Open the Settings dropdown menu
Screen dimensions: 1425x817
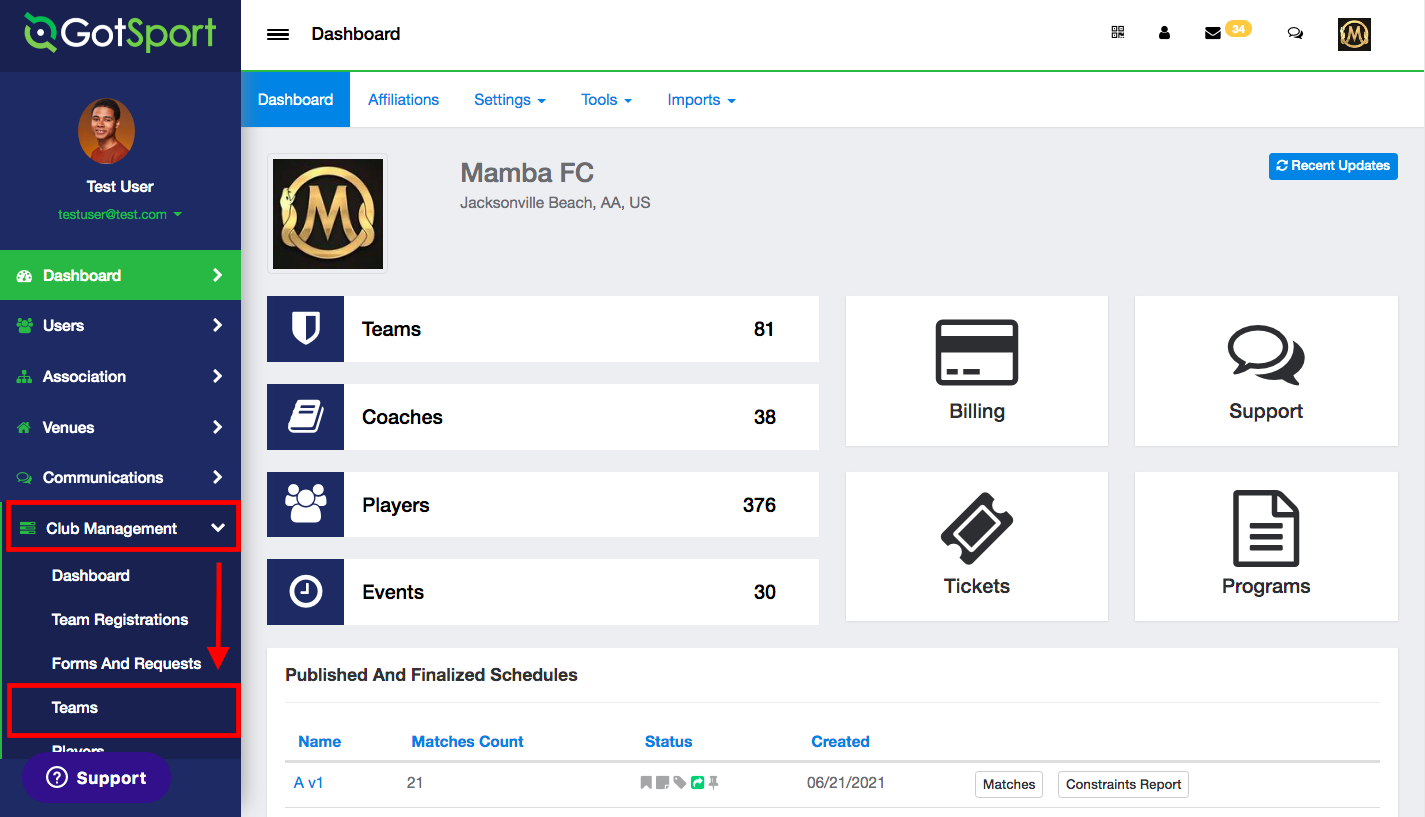(x=510, y=100)
